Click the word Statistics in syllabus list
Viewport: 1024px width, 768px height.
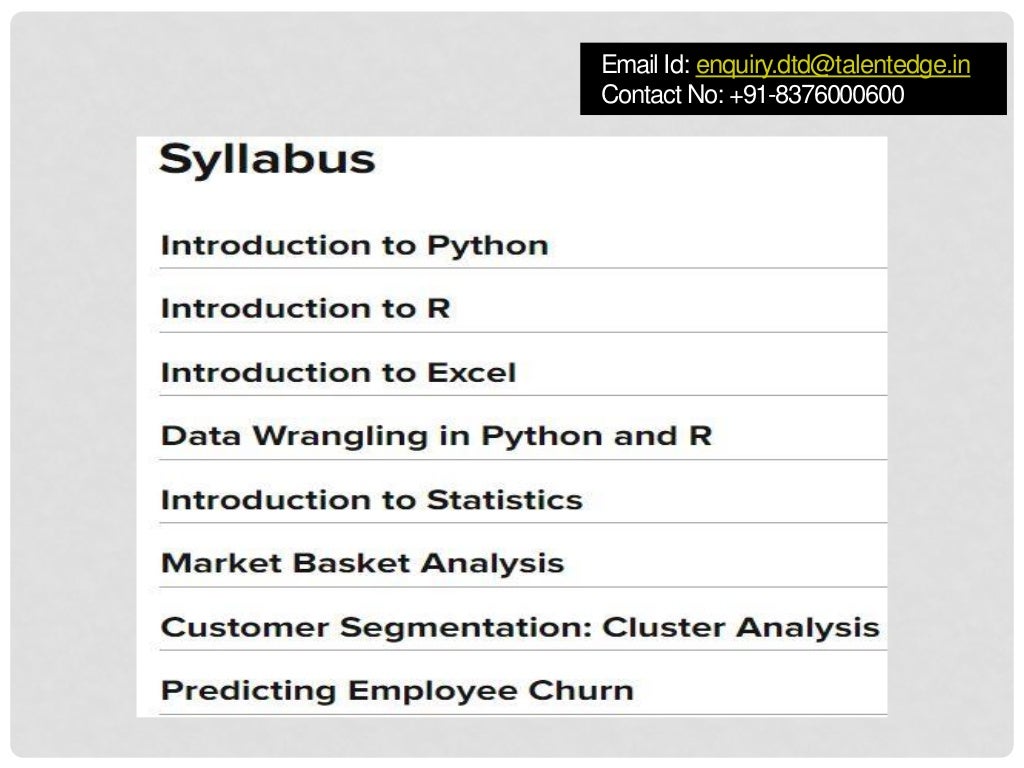[505, 500]
